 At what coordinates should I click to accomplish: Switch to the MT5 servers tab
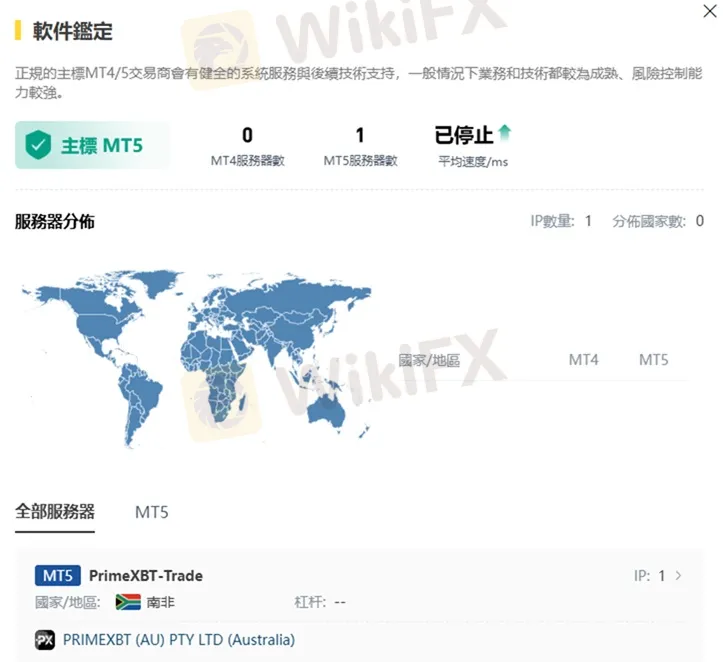[152, 512]
